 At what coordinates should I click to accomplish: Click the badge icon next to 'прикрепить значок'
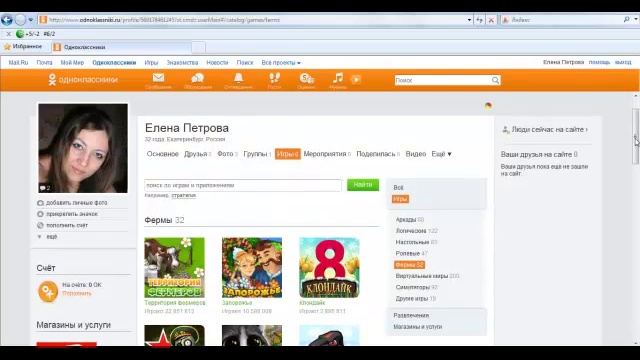40,214
